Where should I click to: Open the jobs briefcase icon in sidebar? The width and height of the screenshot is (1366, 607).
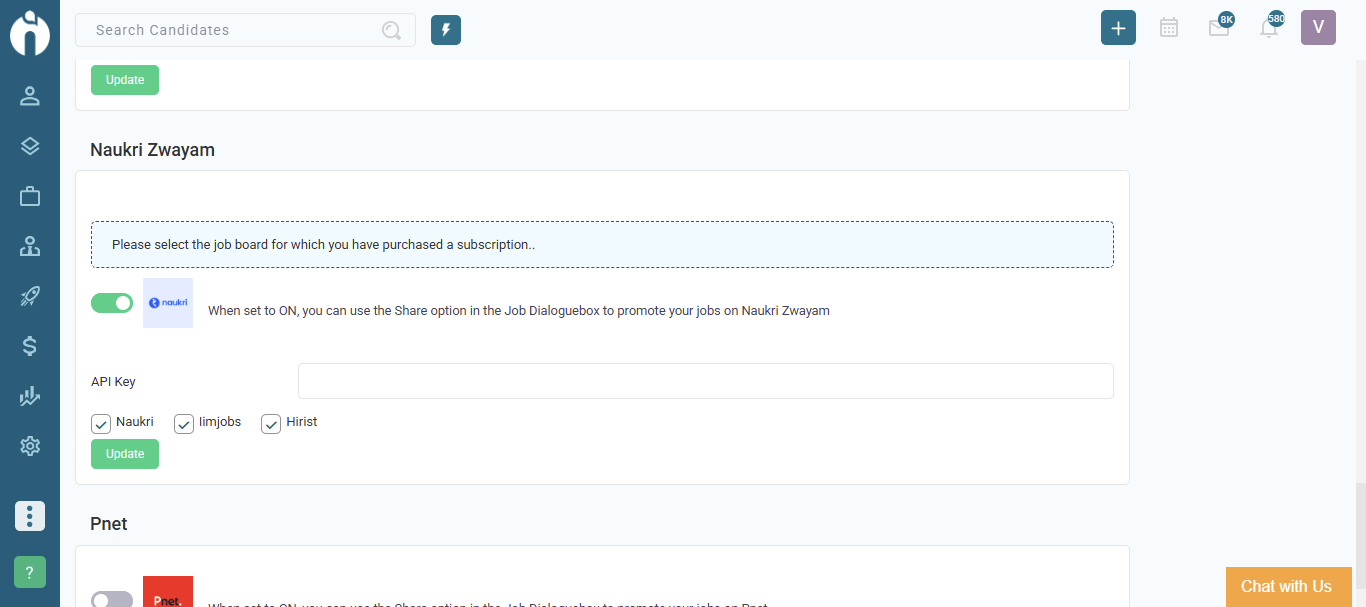click(30, 196)
